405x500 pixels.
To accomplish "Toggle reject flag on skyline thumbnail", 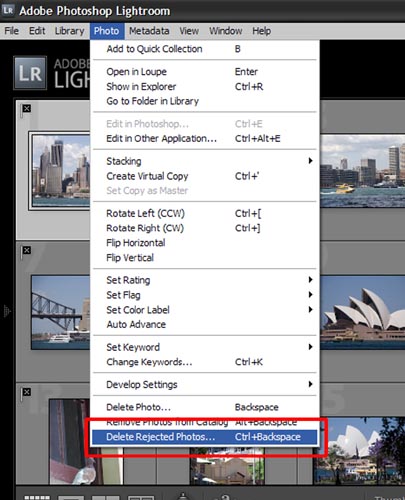I will 26,109.
